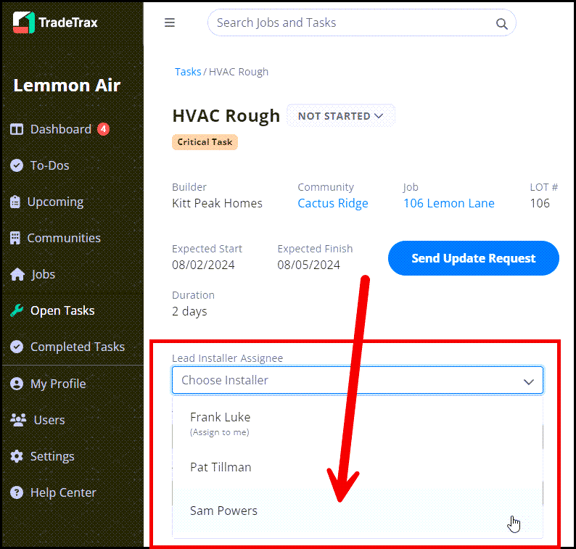Screen dimensions: 576x549
Task: Open the red 4 notification badge
Action: point(103,129)
